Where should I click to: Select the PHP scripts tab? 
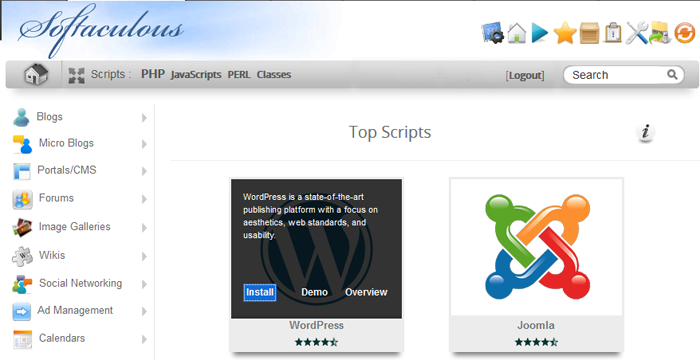click(153, 74)
